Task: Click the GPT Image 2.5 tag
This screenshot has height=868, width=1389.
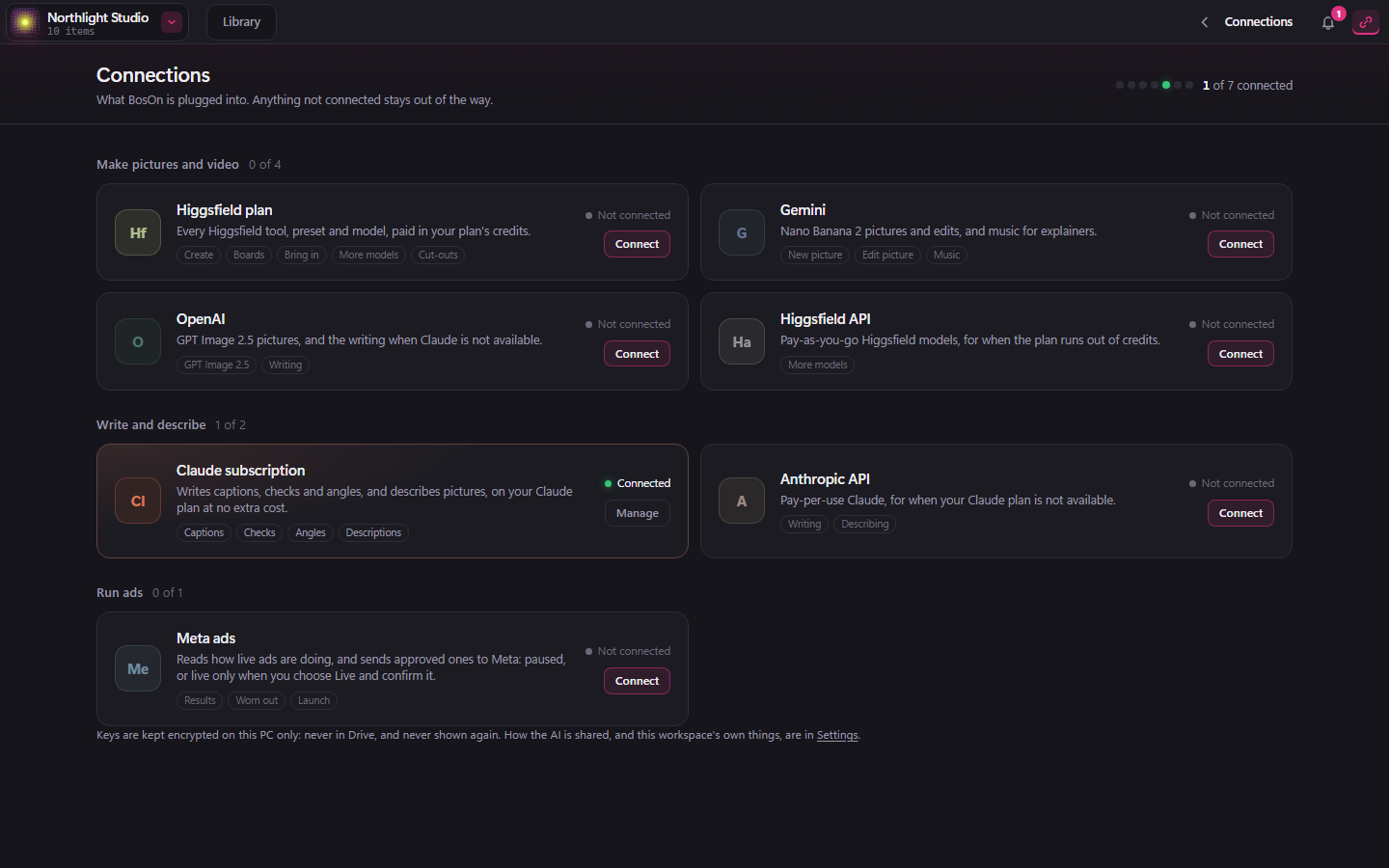Action: tap(216, 365)
